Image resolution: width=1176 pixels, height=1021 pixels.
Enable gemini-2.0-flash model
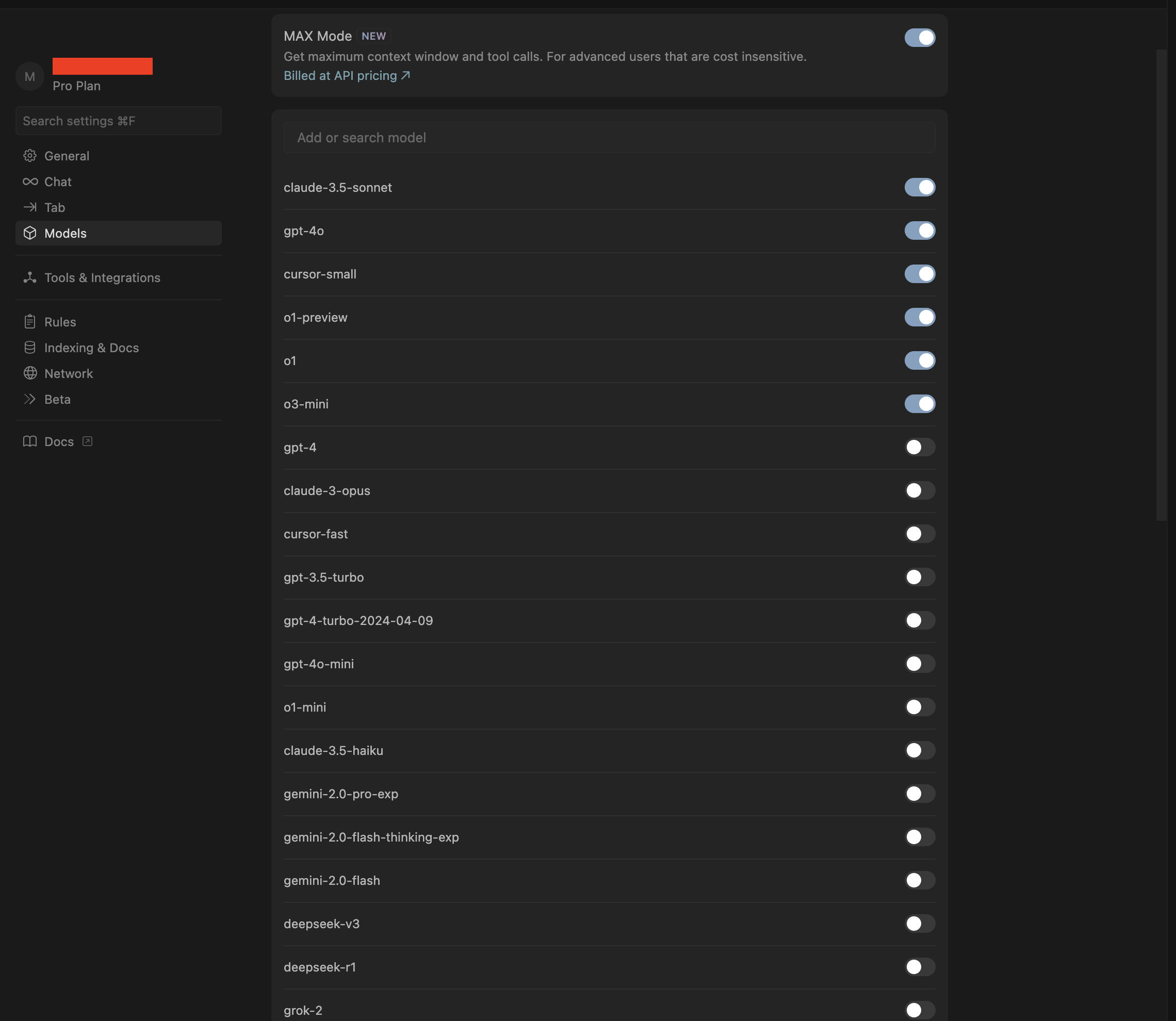pos(920,880)
